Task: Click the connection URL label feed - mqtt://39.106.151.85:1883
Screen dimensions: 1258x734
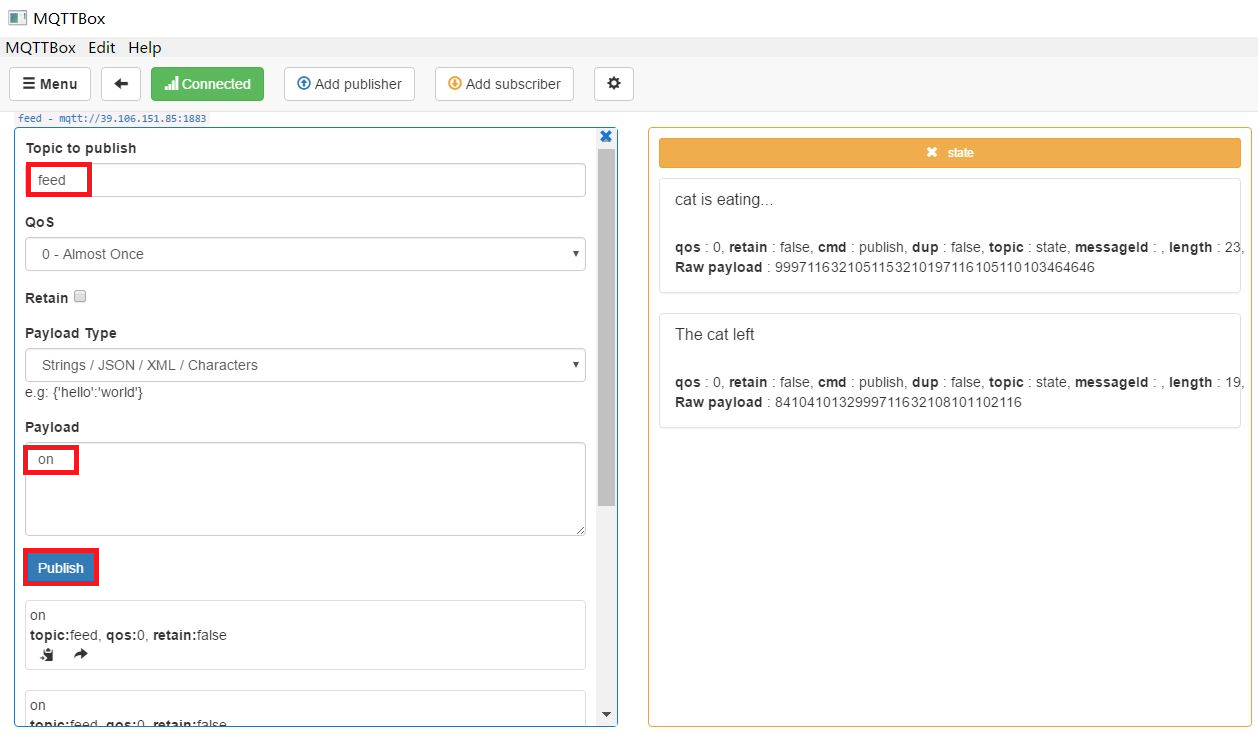Action: click(x=112, y=118)
